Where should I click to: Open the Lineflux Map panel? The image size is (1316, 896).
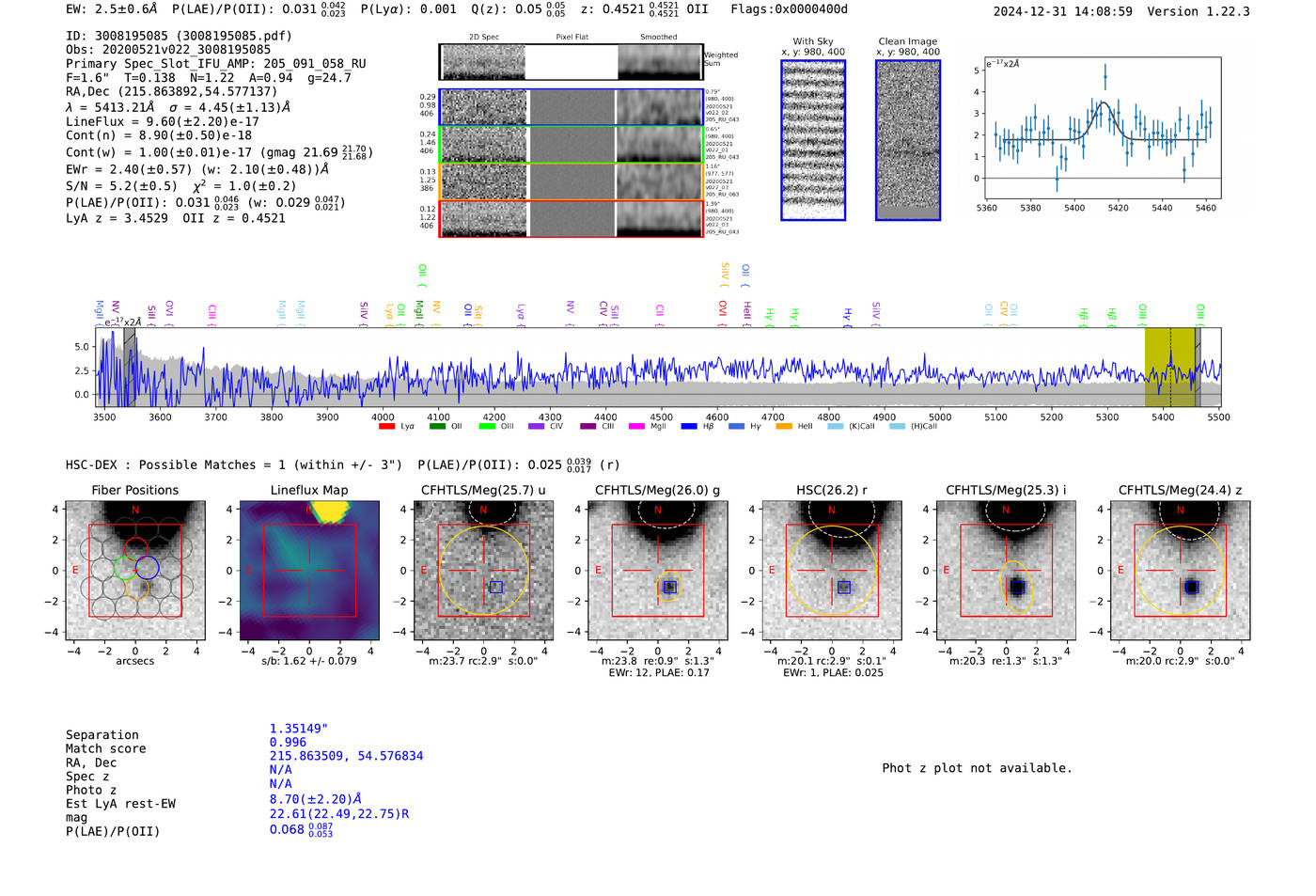(309, 571)
